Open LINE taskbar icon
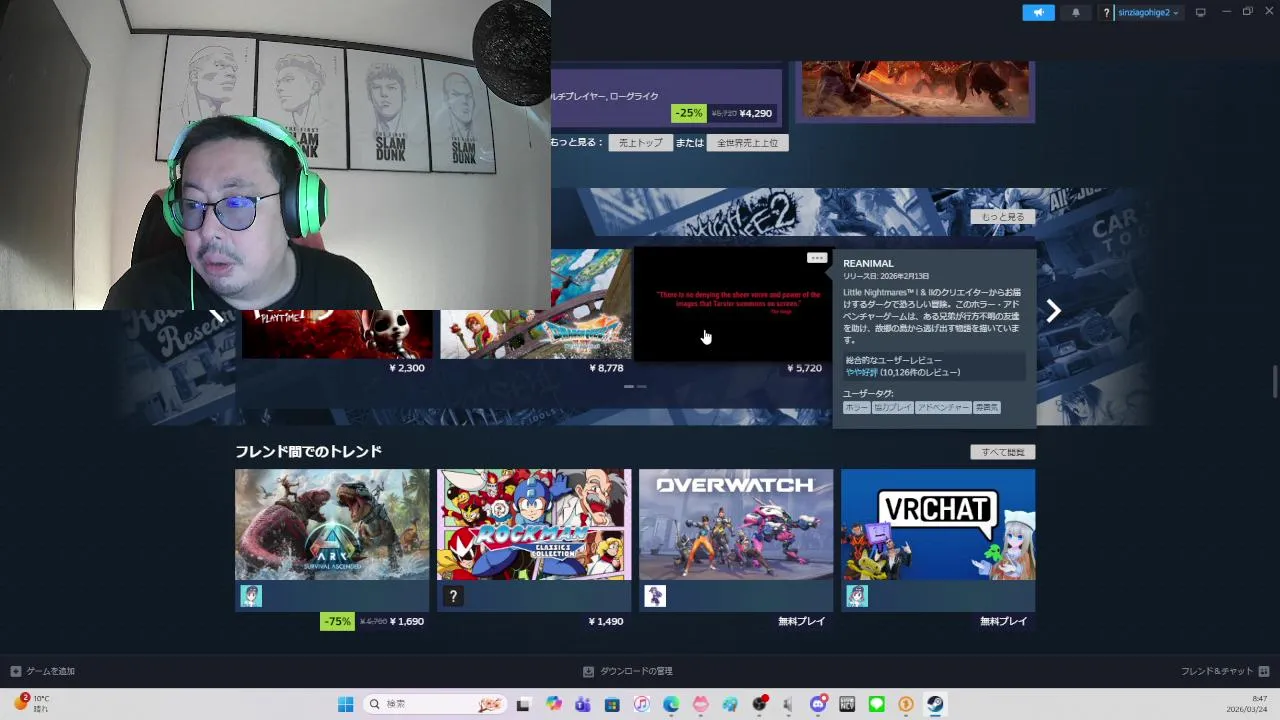The width and height of the screenshot is (1280, 720). click(877, 704)
